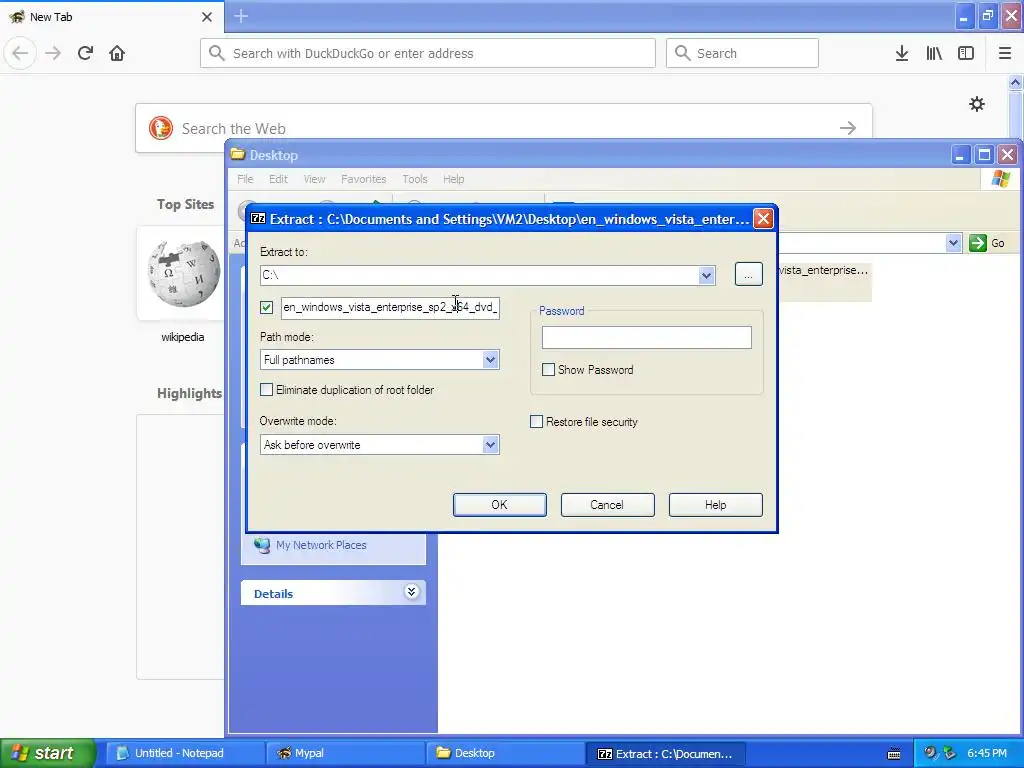
Task: Close the Extract dialog with X
Action: point(763,218)
